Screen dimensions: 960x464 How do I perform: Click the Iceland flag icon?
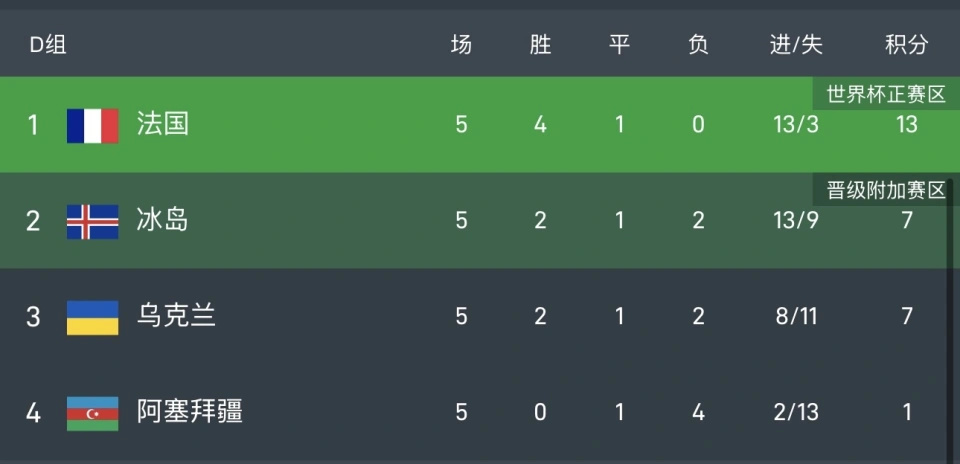point(92,221)
